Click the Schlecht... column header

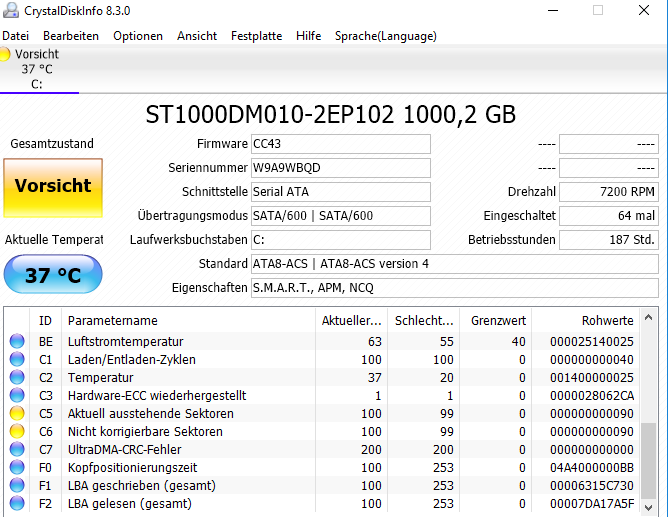(424, 320)
